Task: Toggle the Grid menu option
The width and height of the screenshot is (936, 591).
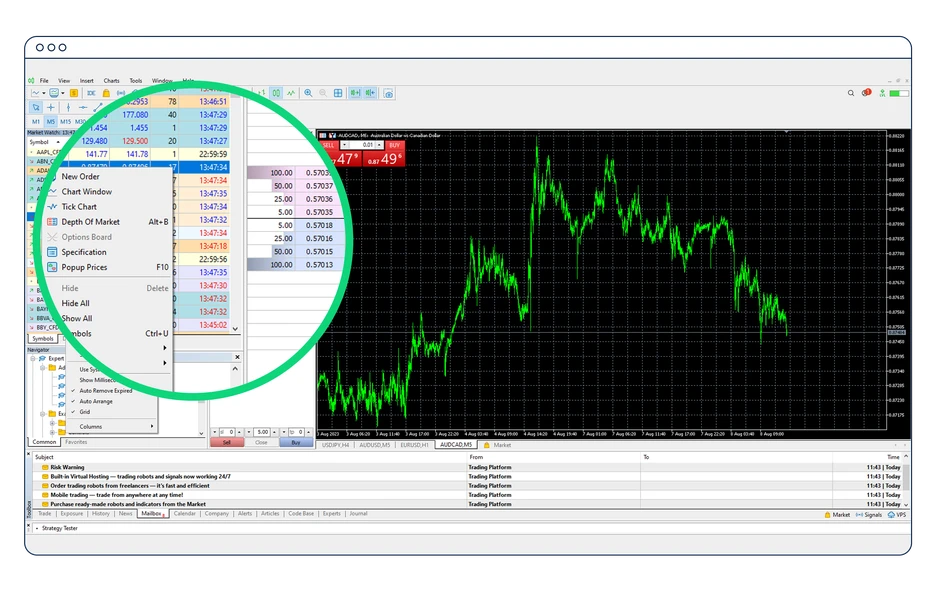Action: click(x=85, y=412)
